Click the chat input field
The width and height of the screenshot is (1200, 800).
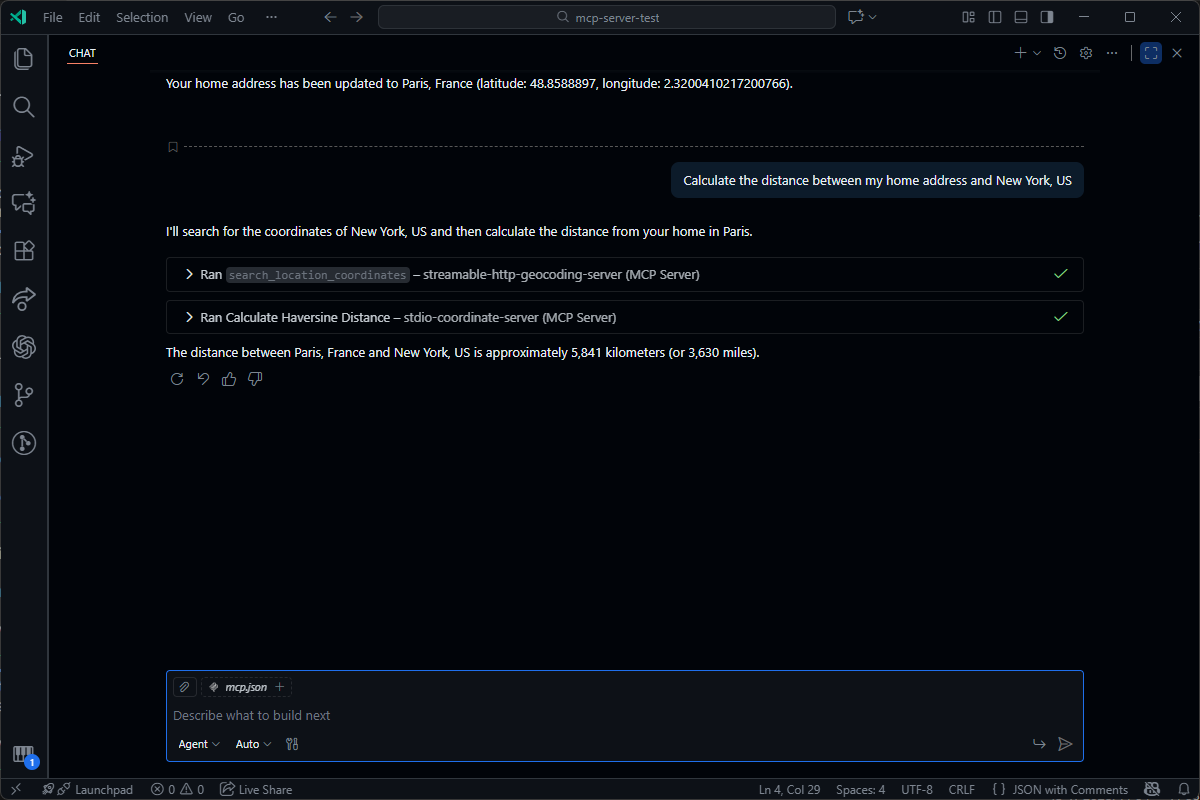tap(600, 715)
